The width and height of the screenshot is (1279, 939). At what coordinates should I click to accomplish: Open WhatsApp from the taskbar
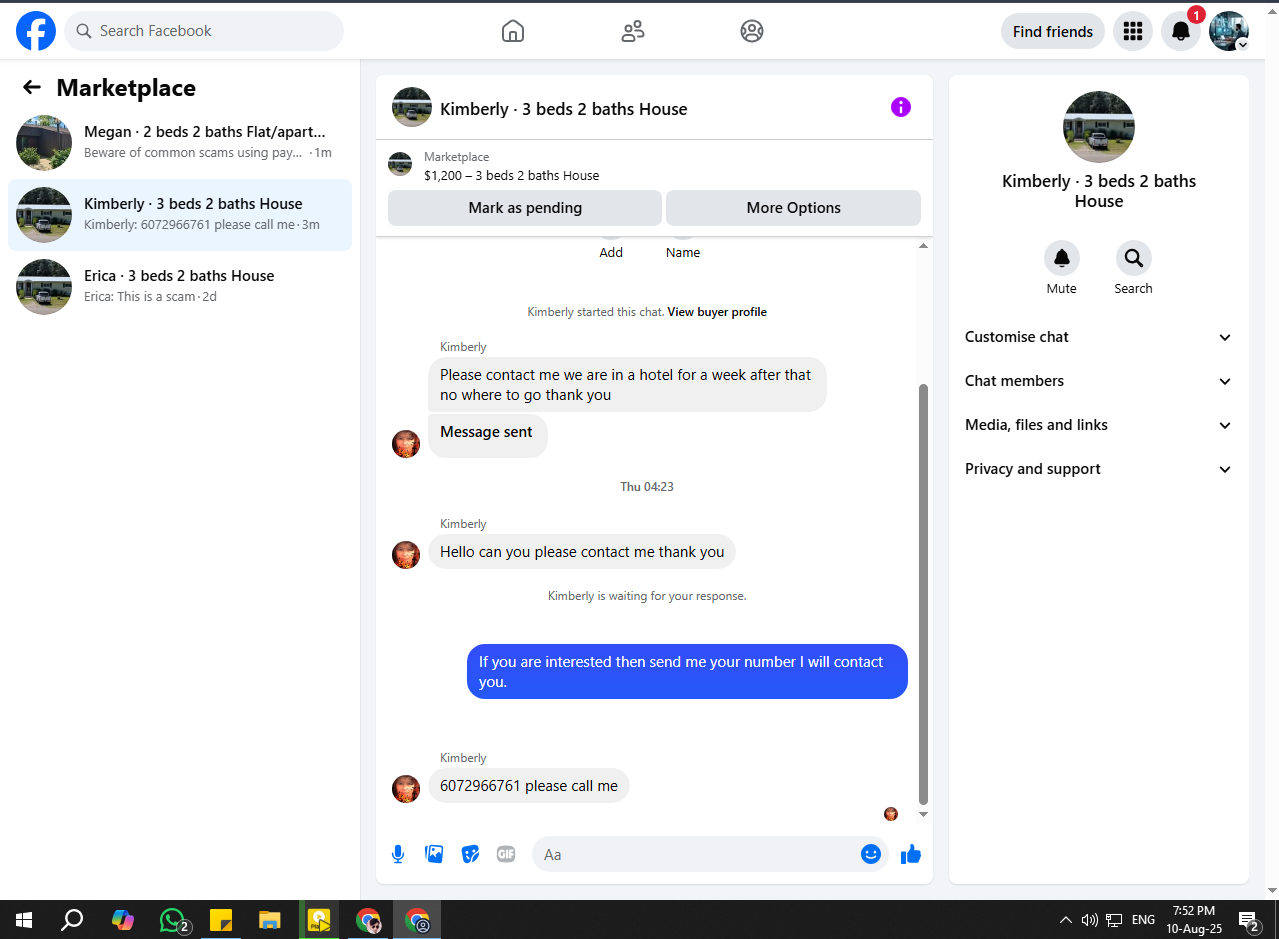(x=173, y=920)
